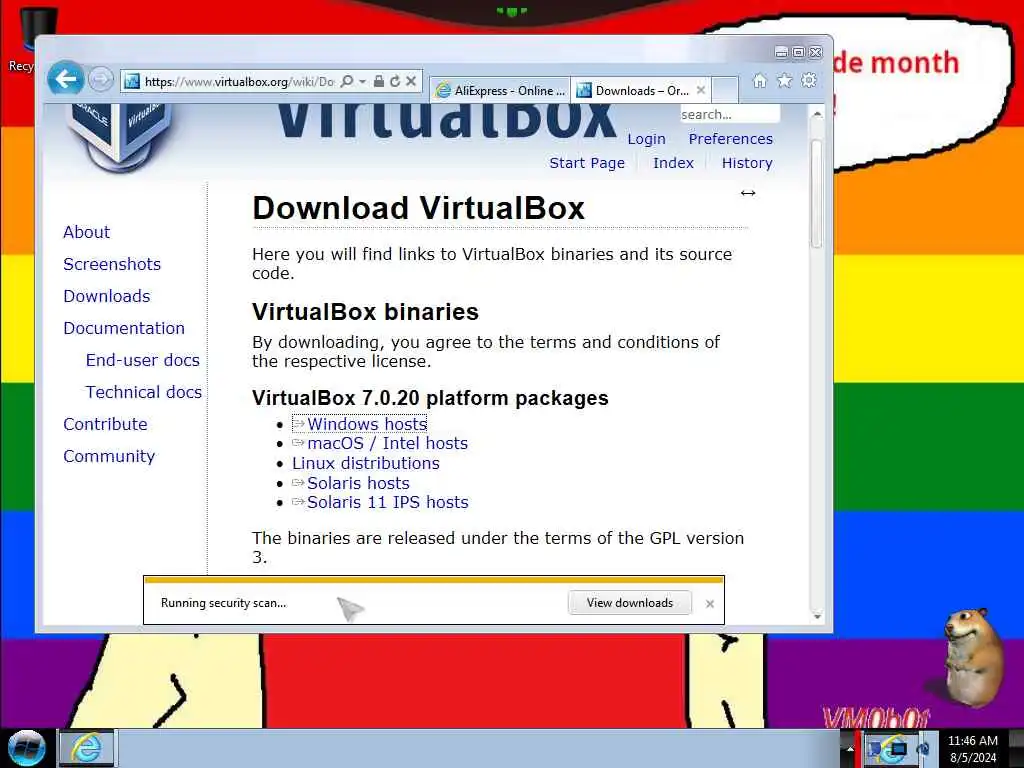Screen dimensions: 1024x768
Task: Open the Preferences link
Action: (730, 139)
